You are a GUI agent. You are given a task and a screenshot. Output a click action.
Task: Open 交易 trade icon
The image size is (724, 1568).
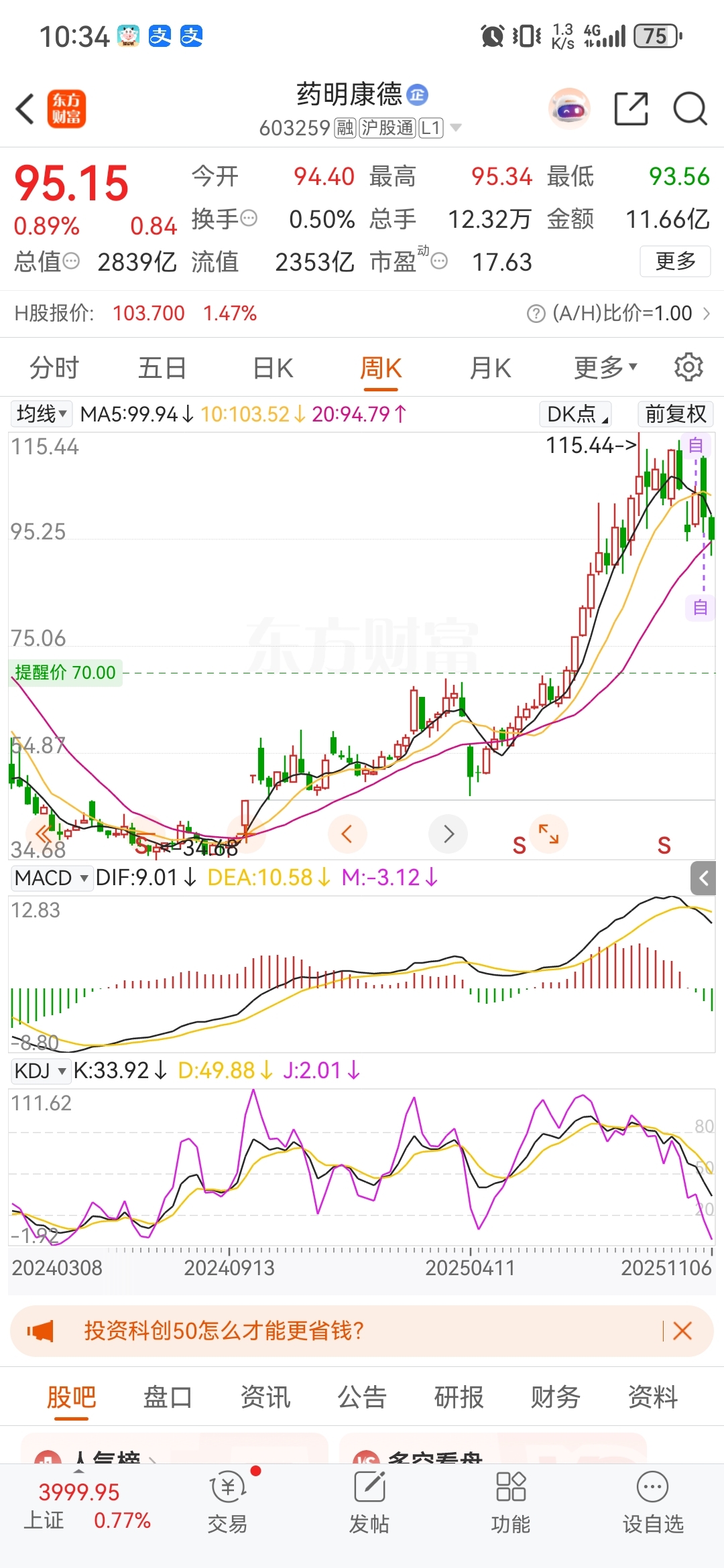click(228, 1501)
